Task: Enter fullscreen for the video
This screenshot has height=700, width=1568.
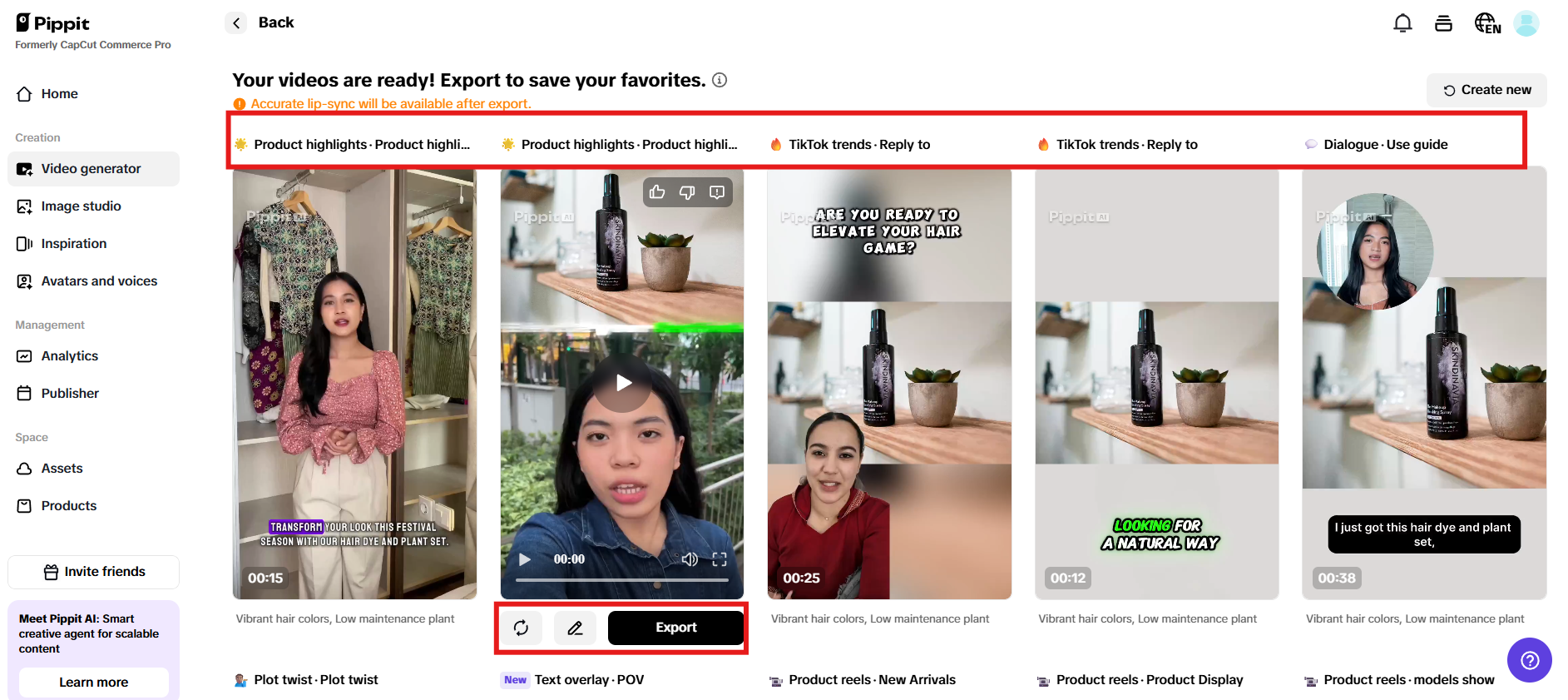Action: 720,559
